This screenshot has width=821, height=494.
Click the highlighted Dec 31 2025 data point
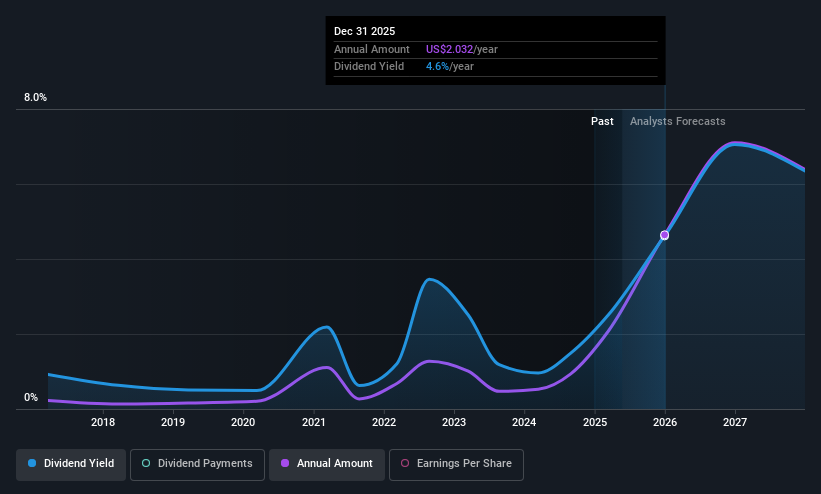click(664, 235)
